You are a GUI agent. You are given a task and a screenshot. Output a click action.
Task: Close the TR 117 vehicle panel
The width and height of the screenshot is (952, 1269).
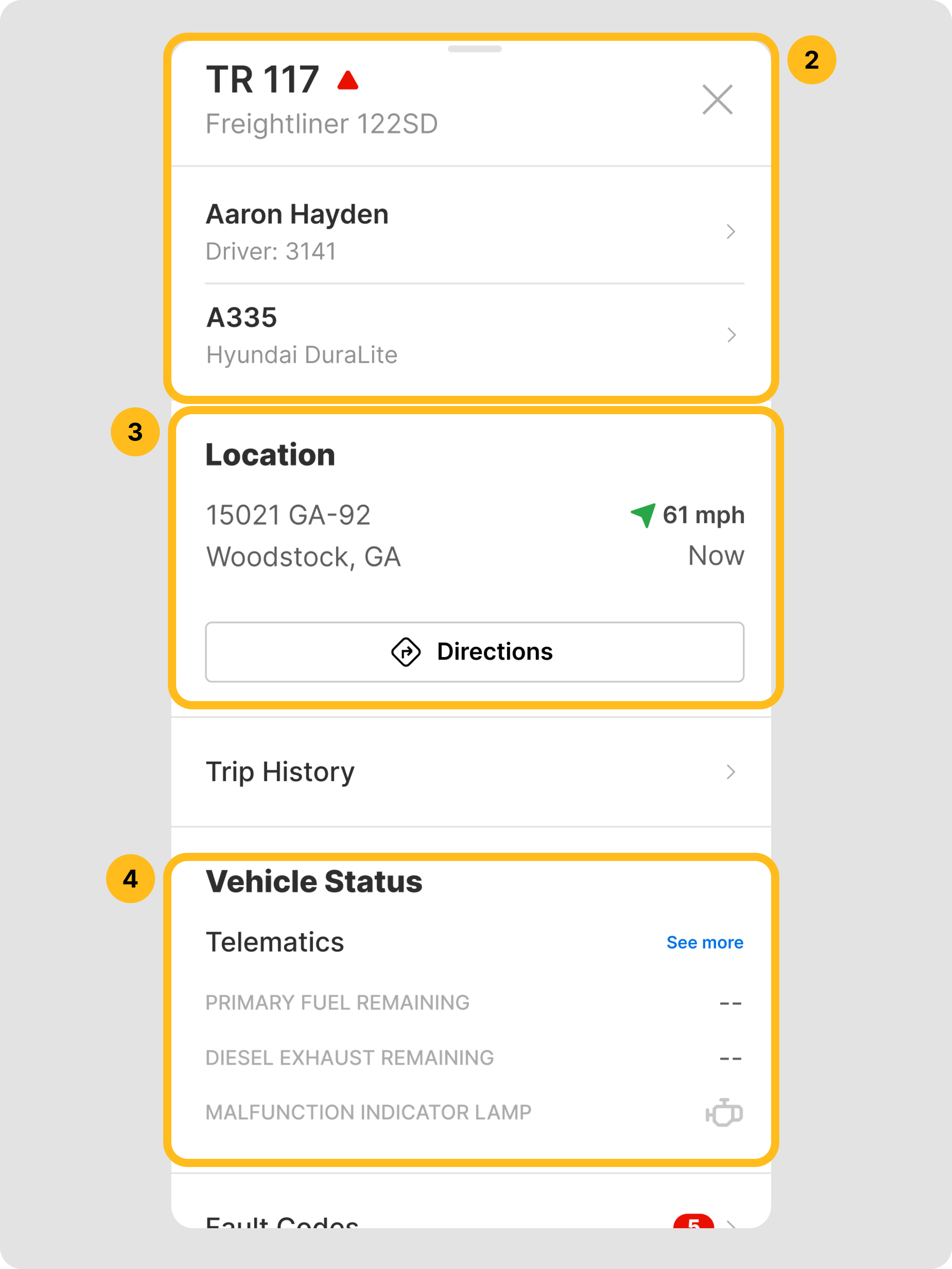click(717, 100)
